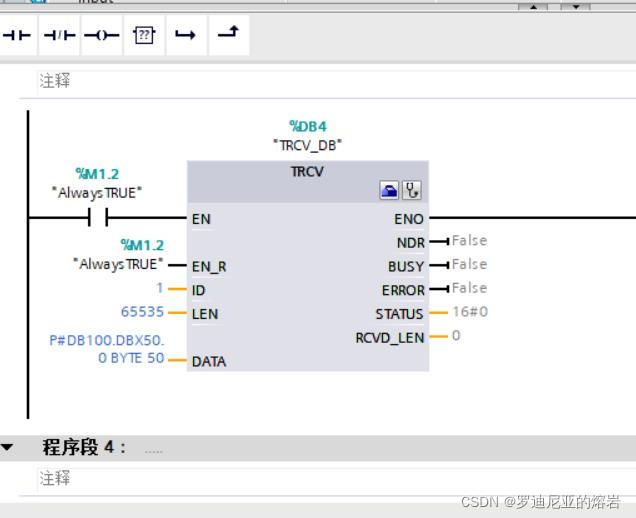Select the LEN input pin label
Image resolution: width=636 pixels, height=518 pixels.
click(205, 314)
